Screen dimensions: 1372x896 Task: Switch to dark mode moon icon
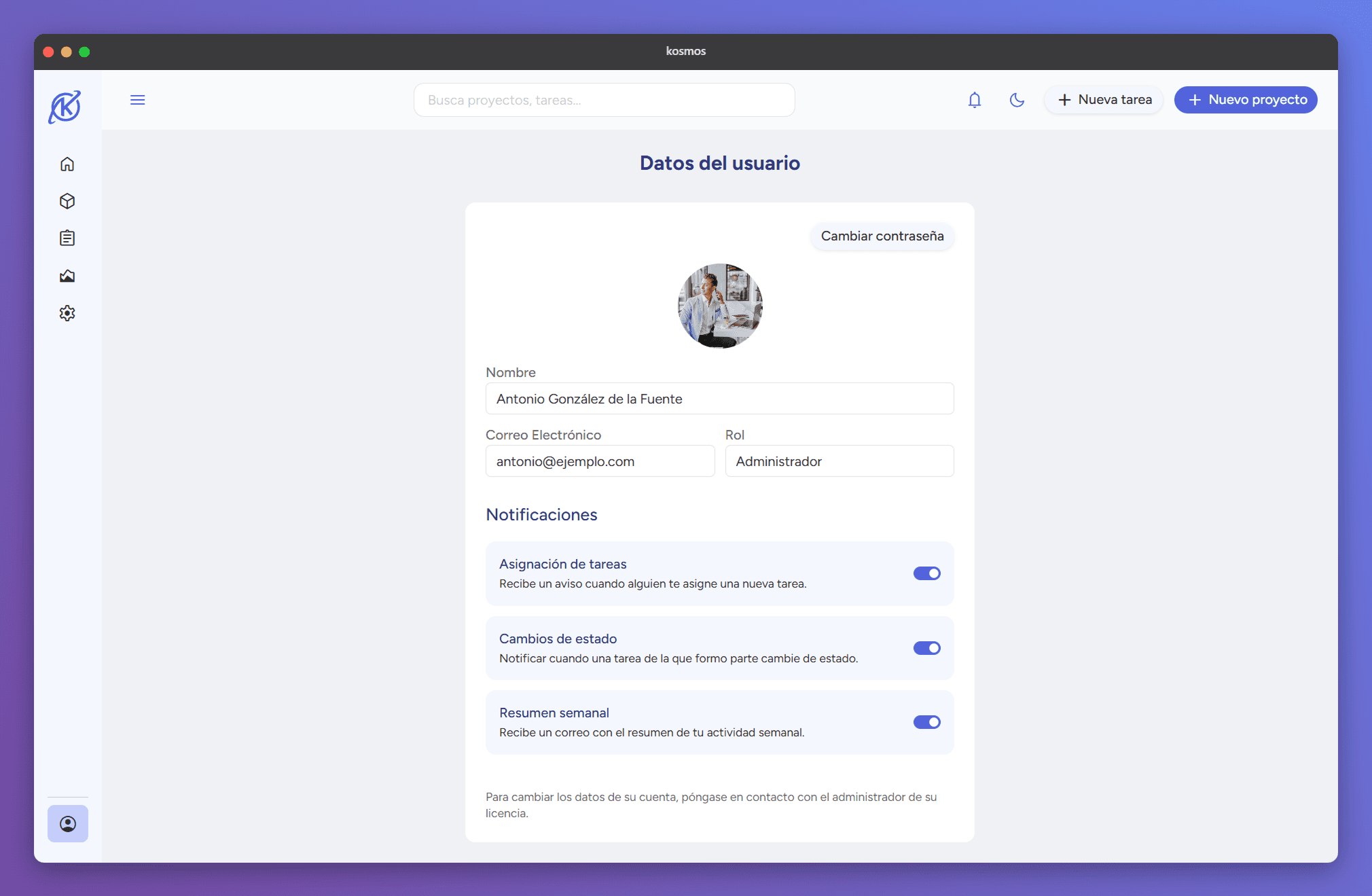[1017, 100]
